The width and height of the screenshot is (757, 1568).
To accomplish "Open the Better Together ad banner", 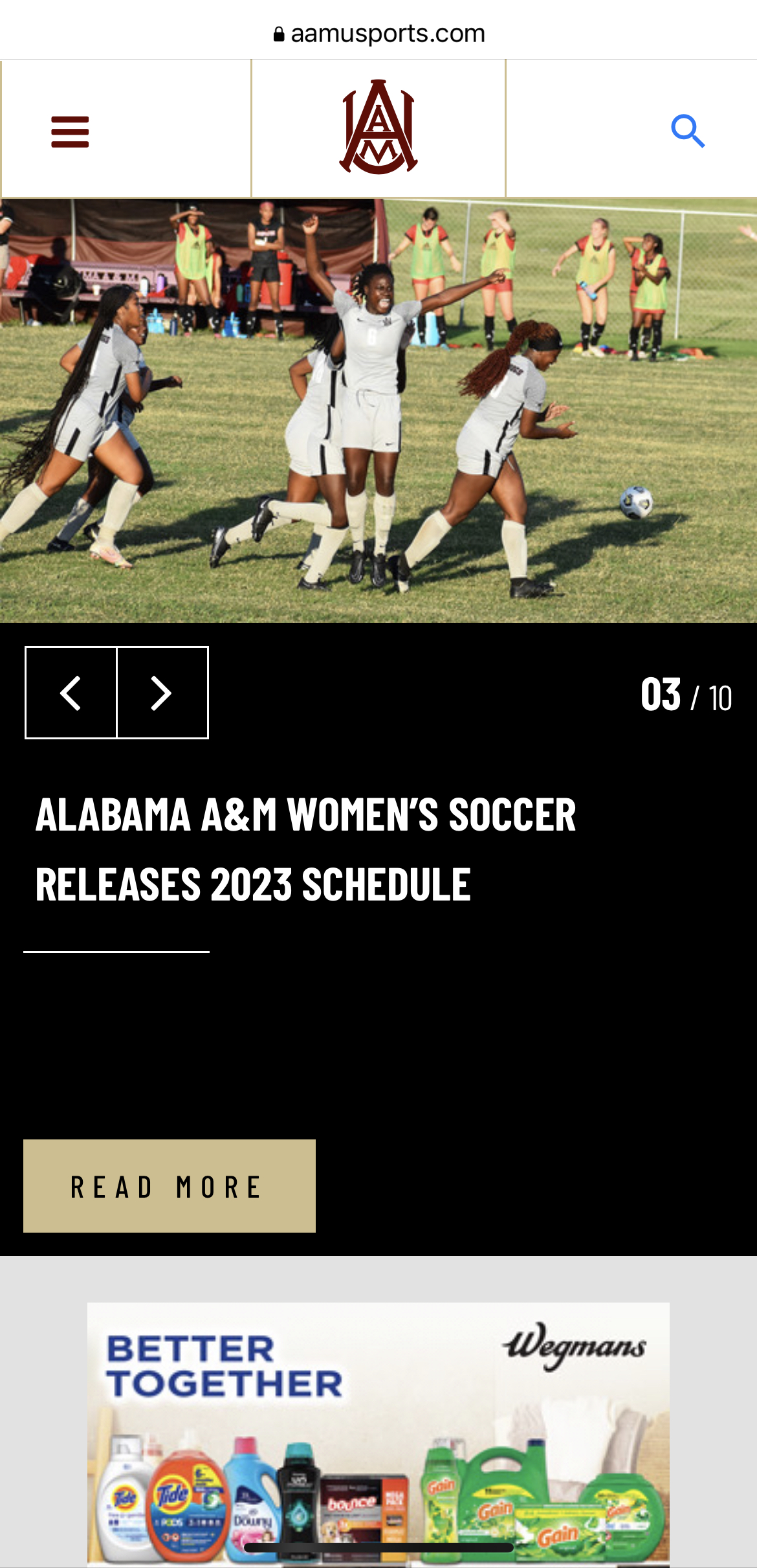I will pos(378,1435).
